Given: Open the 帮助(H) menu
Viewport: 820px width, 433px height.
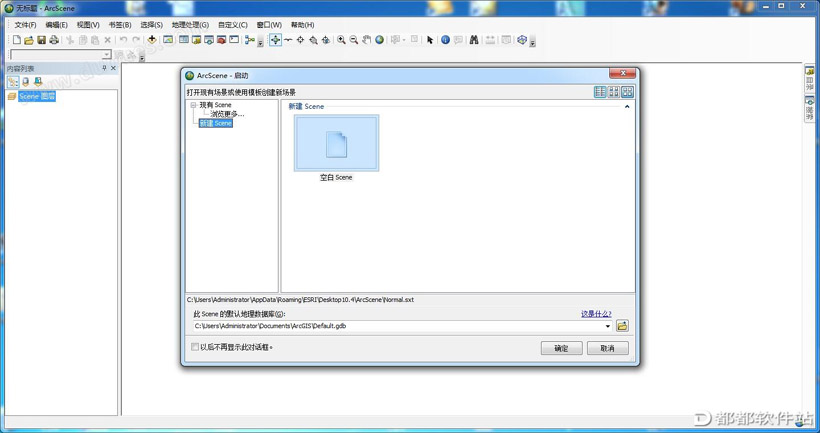Looking at the screenshot, I should pos(302,25).
